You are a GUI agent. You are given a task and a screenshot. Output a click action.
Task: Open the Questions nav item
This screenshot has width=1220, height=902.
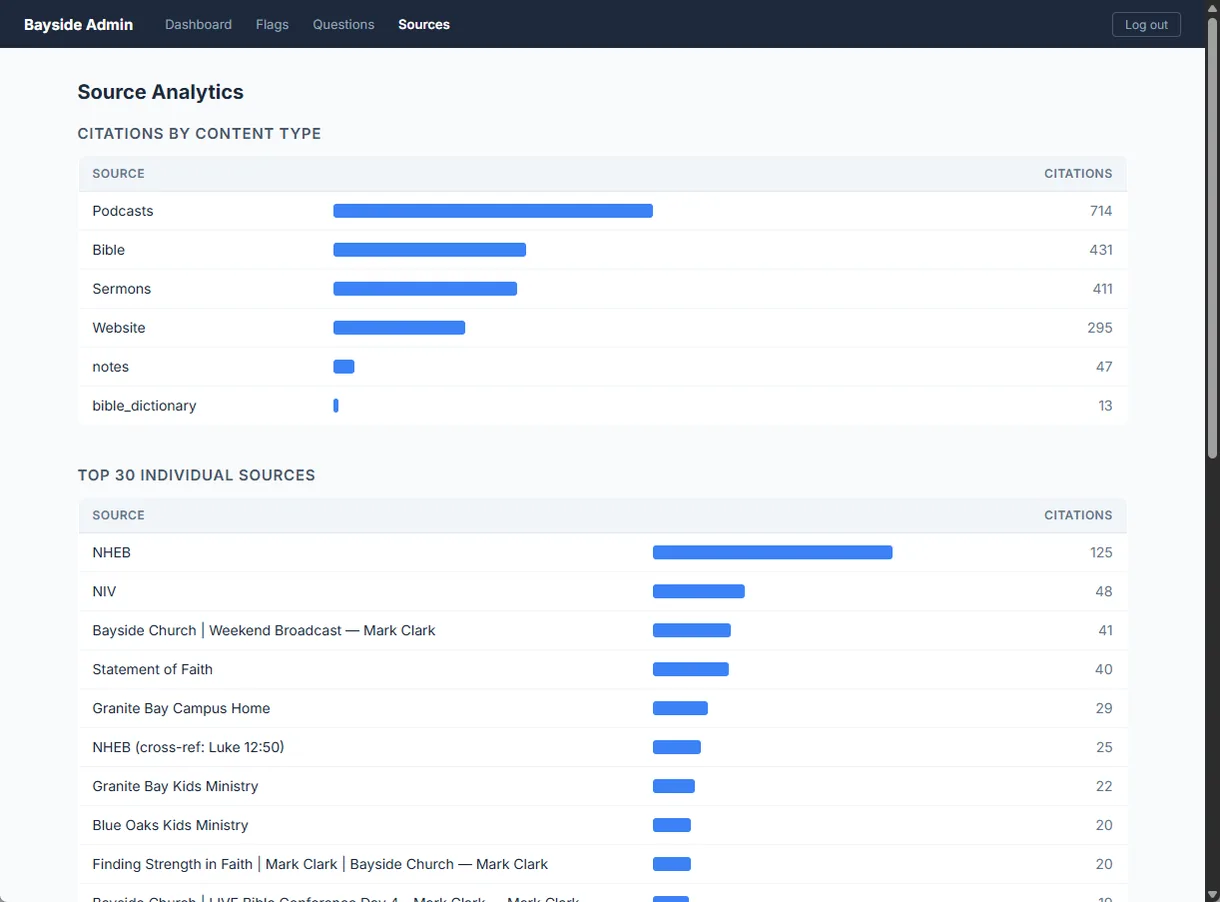[343, 24]
